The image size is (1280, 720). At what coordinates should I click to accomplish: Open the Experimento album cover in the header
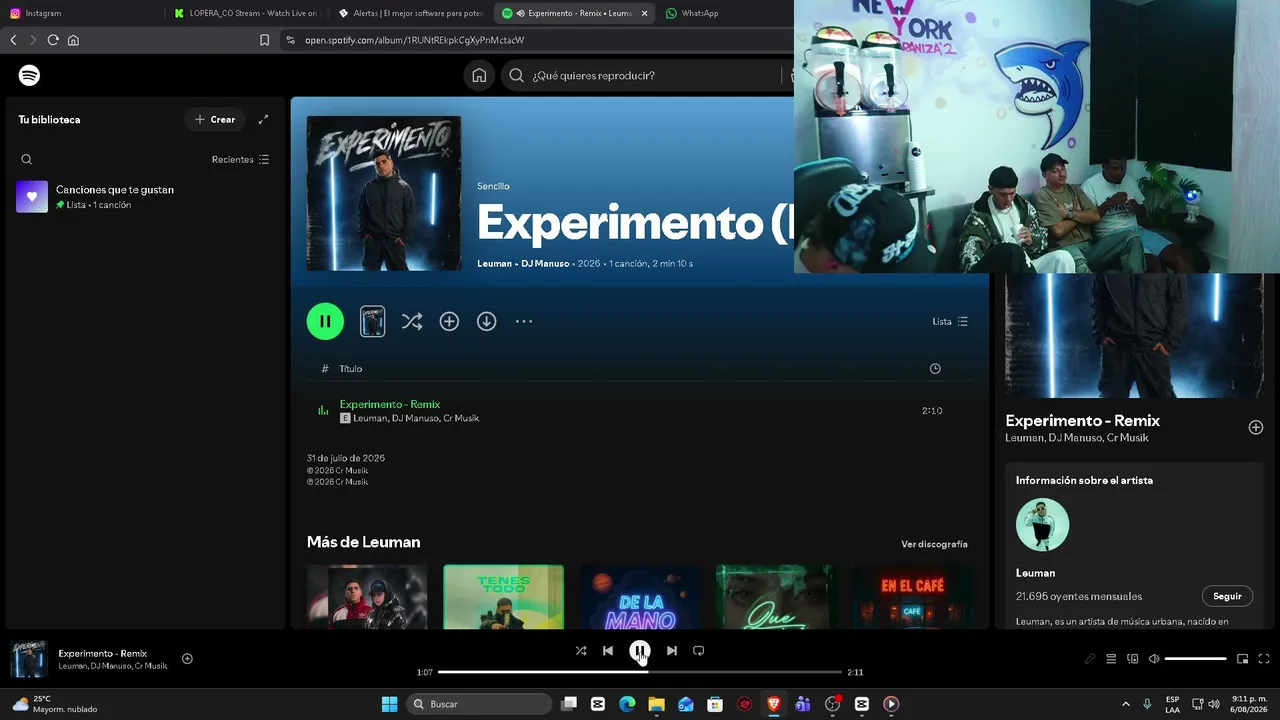384,193
